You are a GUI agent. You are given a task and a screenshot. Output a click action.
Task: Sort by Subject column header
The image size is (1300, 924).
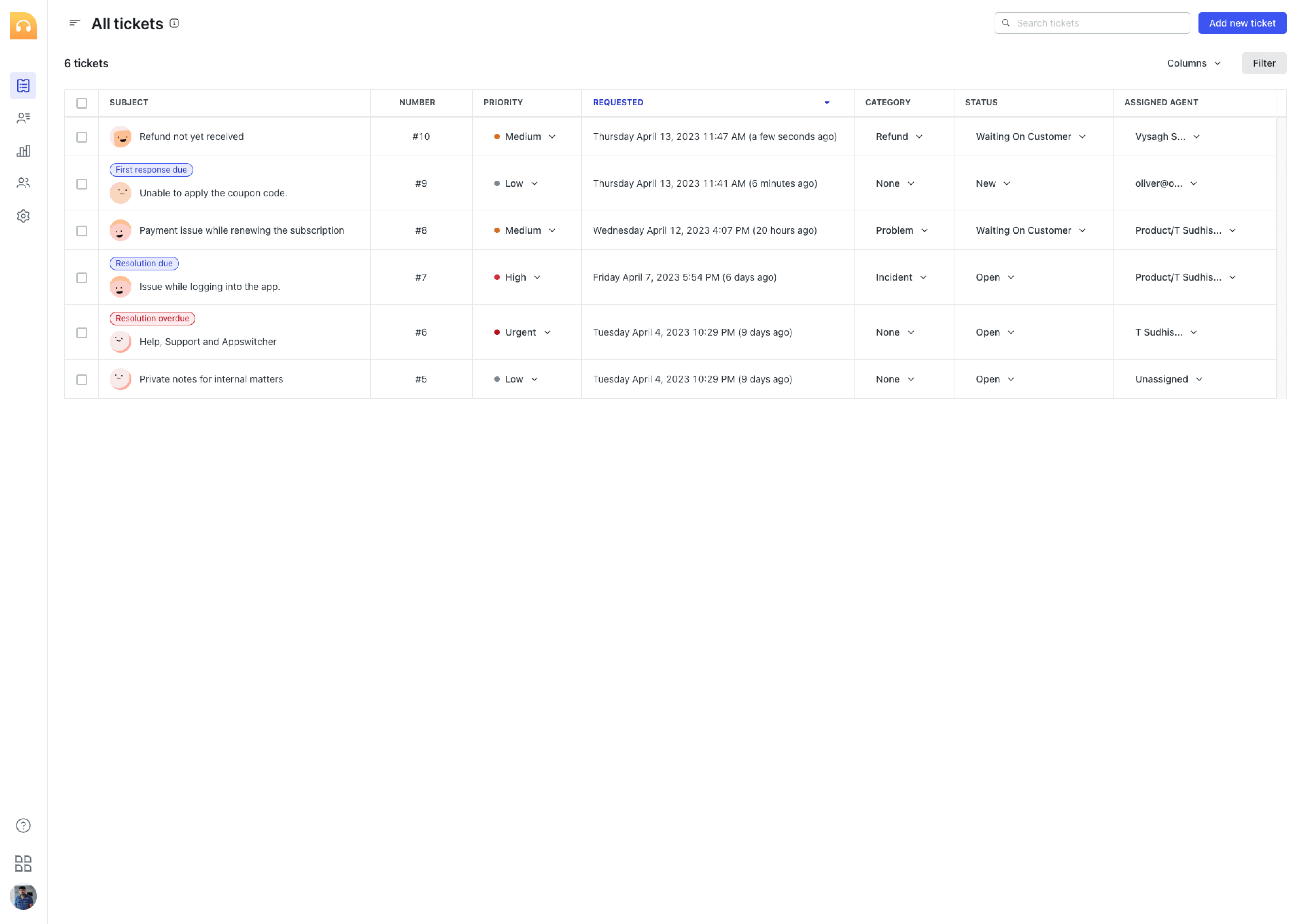(129, 102)
